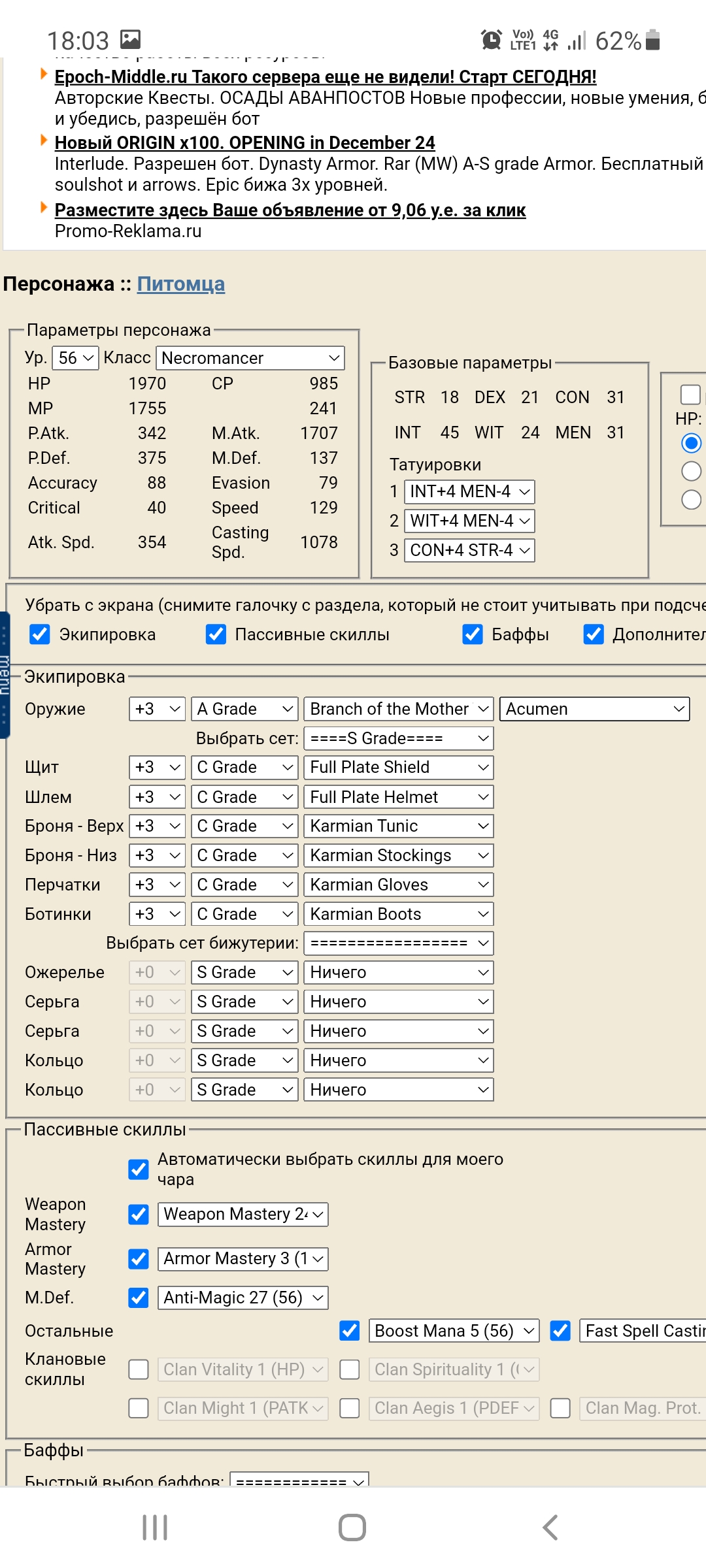Toggle the Дополнительно section checkbox
The image size is (706, 1568).
594,634
